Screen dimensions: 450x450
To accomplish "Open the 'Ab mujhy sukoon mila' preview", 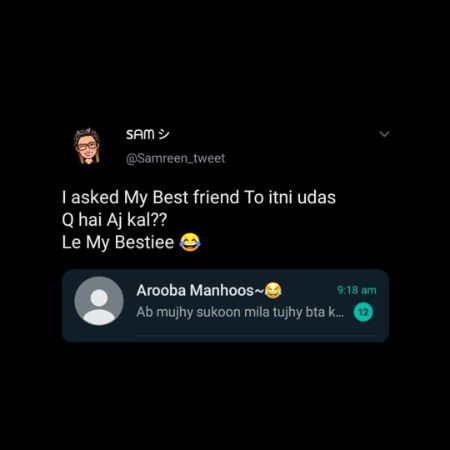I will click(x=240, y=313).
